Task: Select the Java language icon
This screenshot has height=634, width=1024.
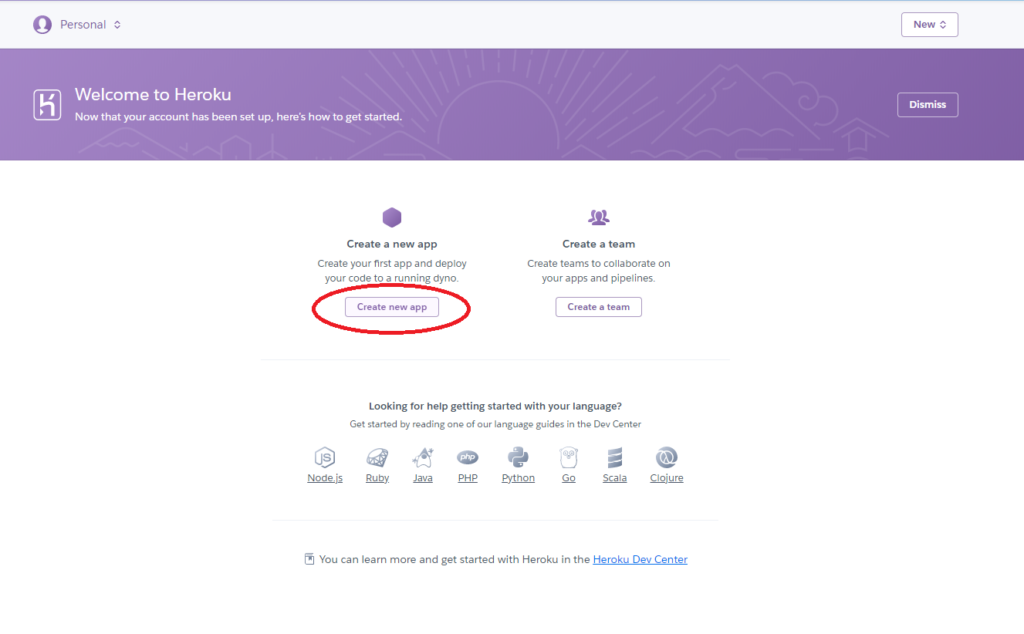Action: [422, 457]
